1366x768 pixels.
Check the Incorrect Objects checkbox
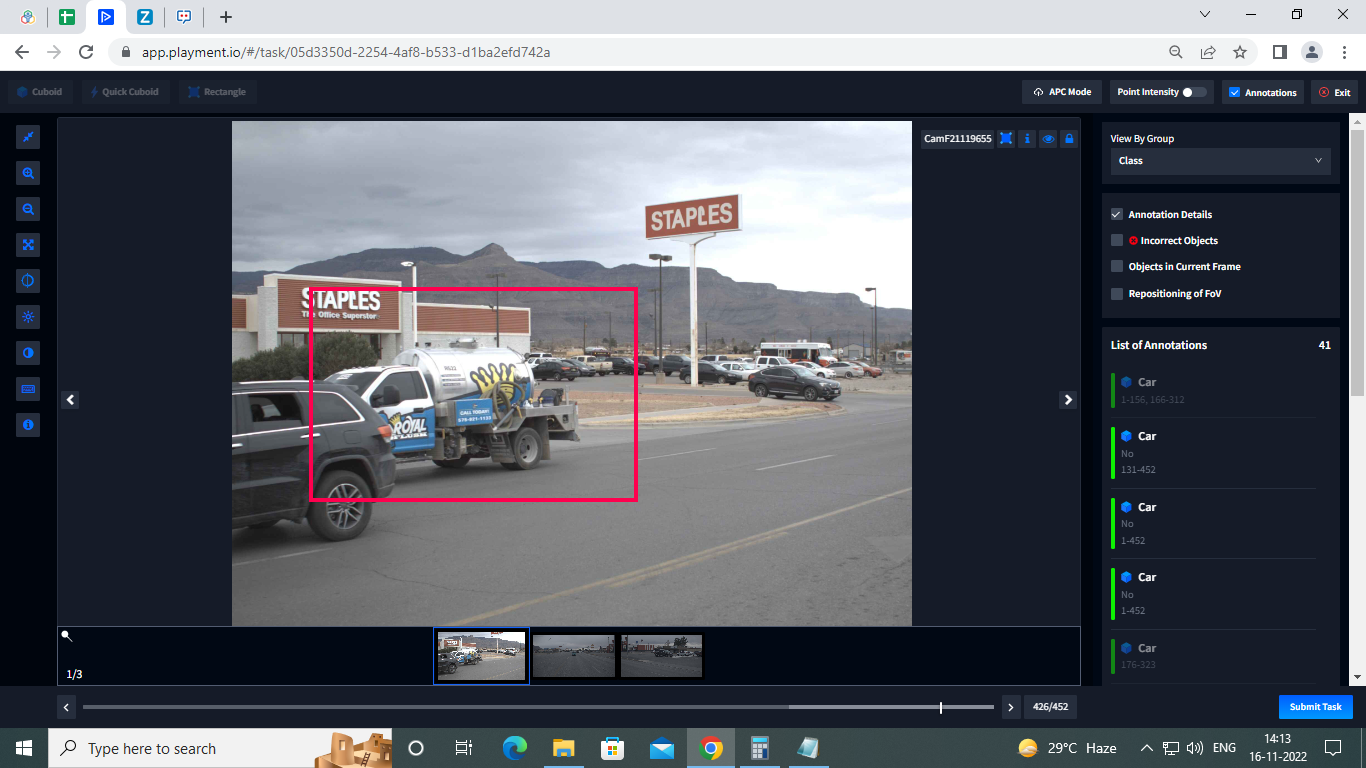pos(1117,240)
